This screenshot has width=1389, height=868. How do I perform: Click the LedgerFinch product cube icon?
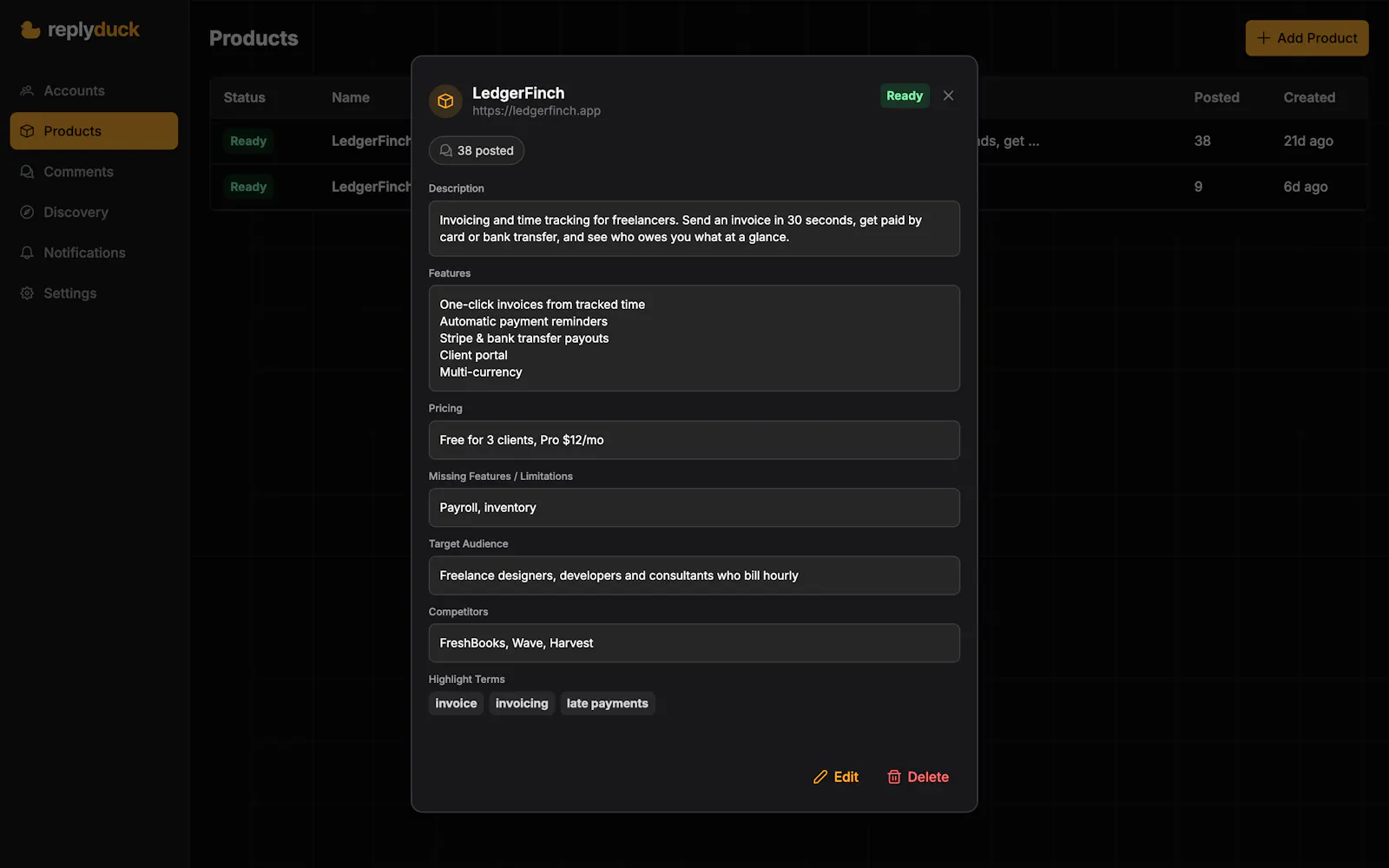pos(445,101)
